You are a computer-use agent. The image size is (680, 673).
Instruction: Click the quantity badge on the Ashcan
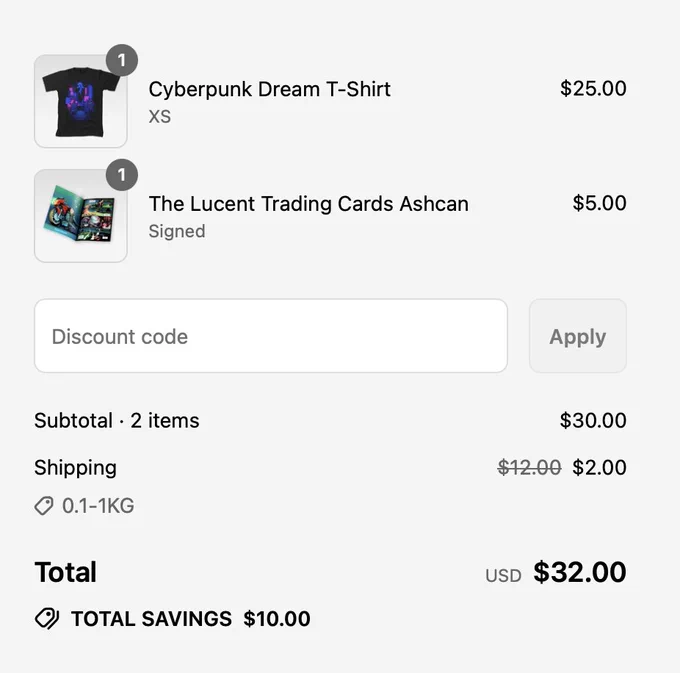pyautogui.click(x=122, y=175)
